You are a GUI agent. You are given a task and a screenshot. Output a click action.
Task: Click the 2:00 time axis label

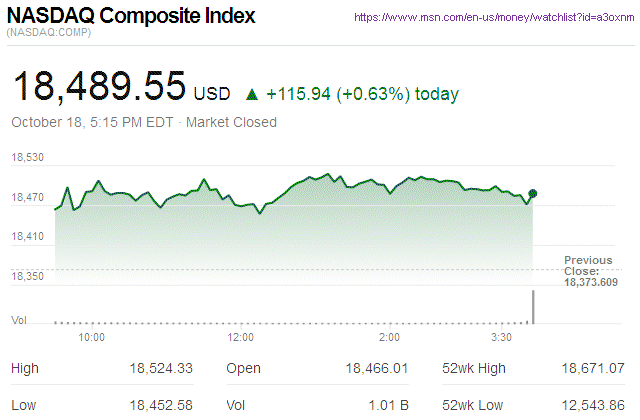[390, 338]
